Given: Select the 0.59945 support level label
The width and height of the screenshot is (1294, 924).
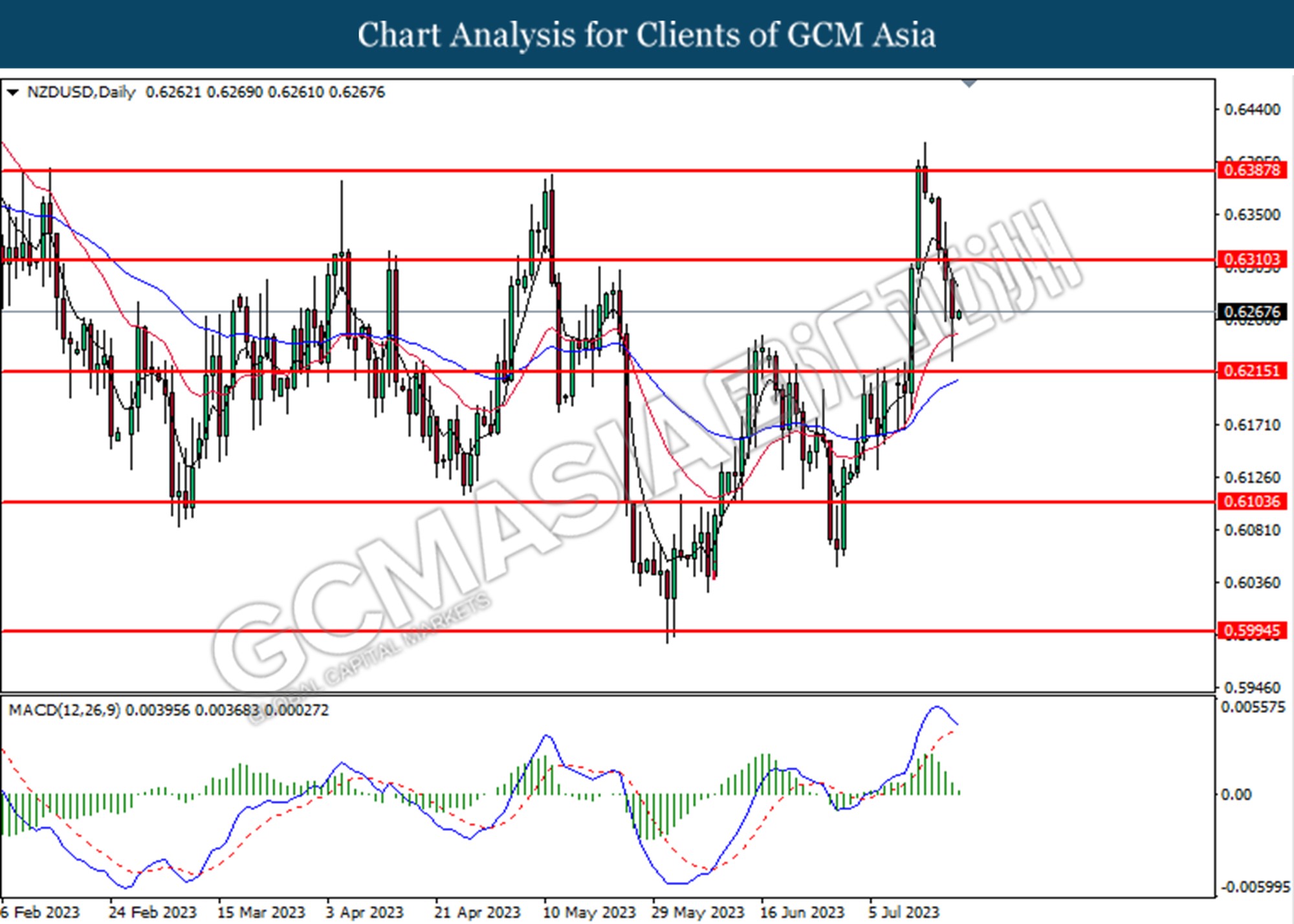Looking at the screenshot, I should [x=1253, y=630].
